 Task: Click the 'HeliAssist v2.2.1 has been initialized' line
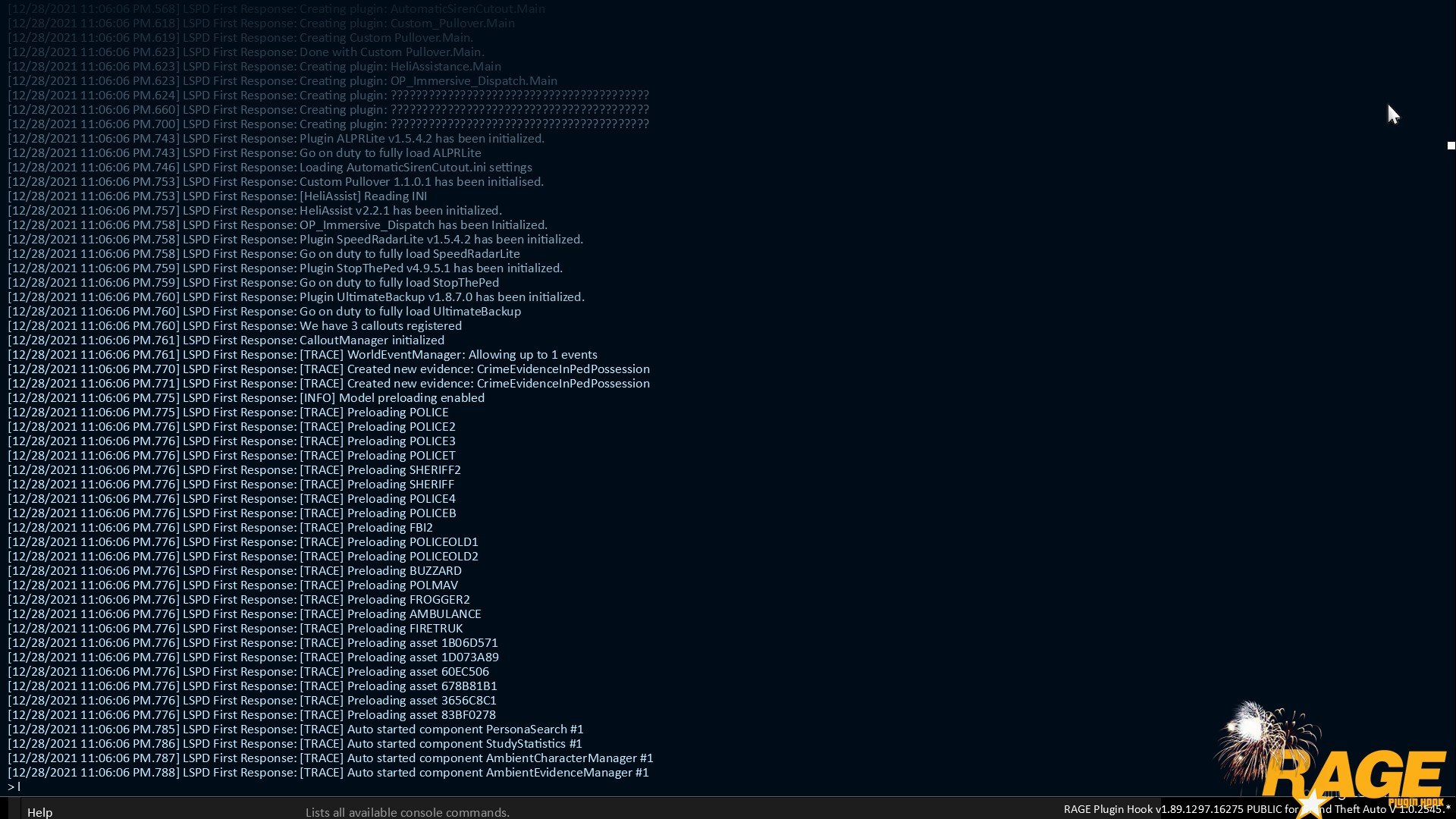tap(400, 211)
